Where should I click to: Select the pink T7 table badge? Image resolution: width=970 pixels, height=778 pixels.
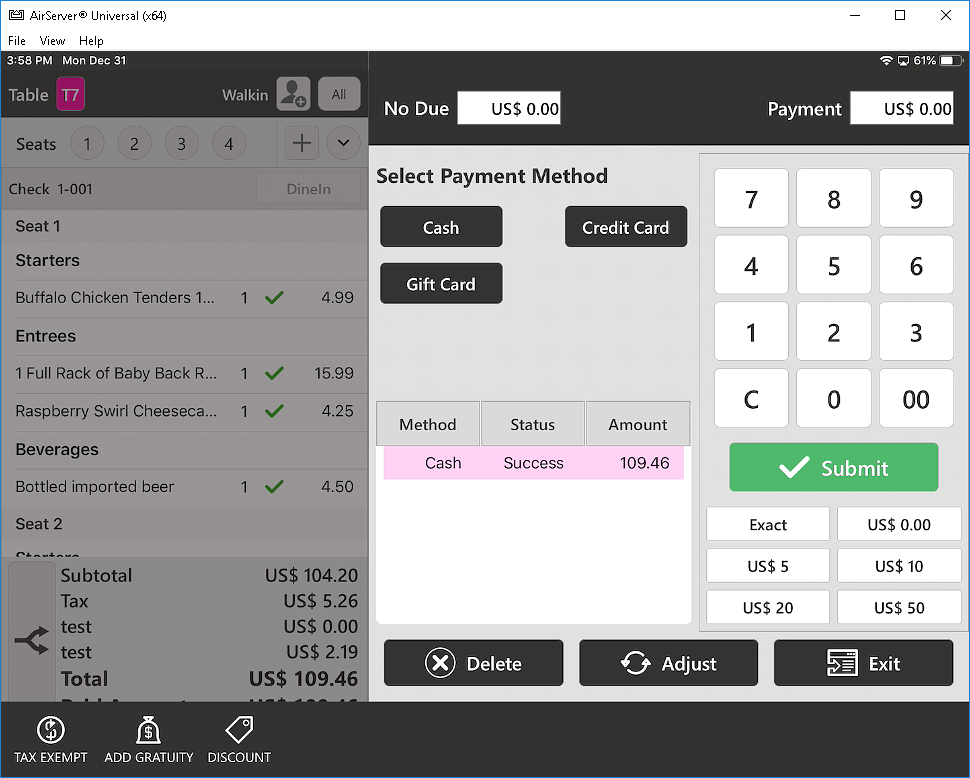[x=70, y=95]
